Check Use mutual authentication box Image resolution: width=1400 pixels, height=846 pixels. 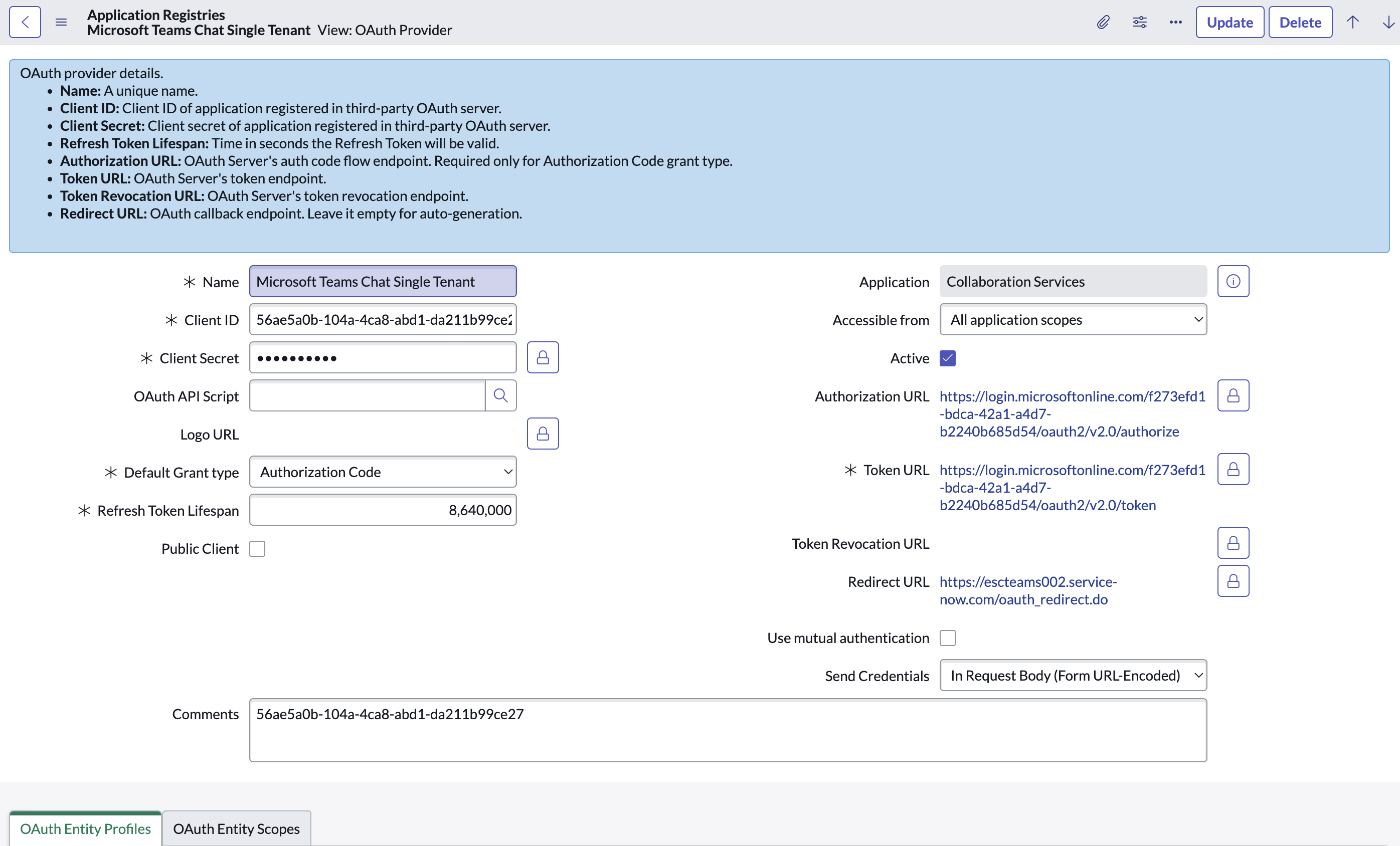click(948, 638)
